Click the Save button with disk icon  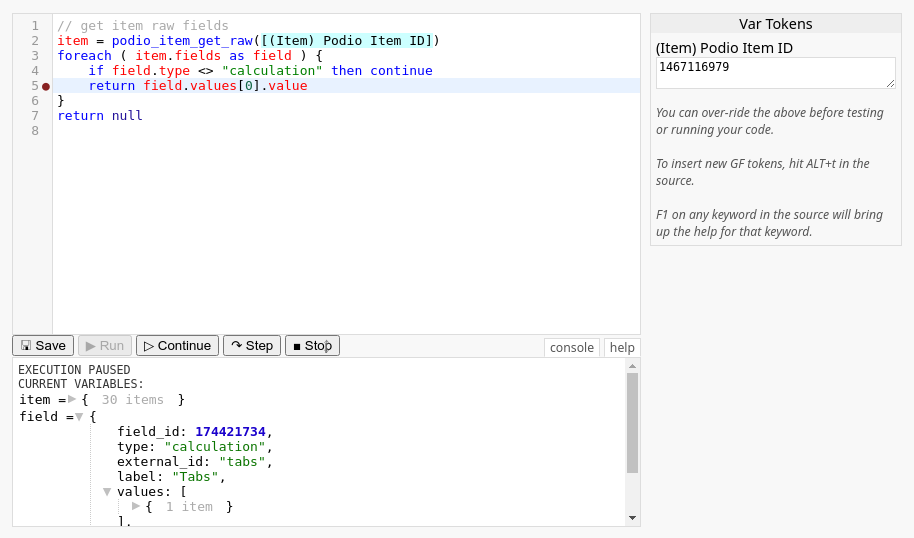[x=43, y=346]
